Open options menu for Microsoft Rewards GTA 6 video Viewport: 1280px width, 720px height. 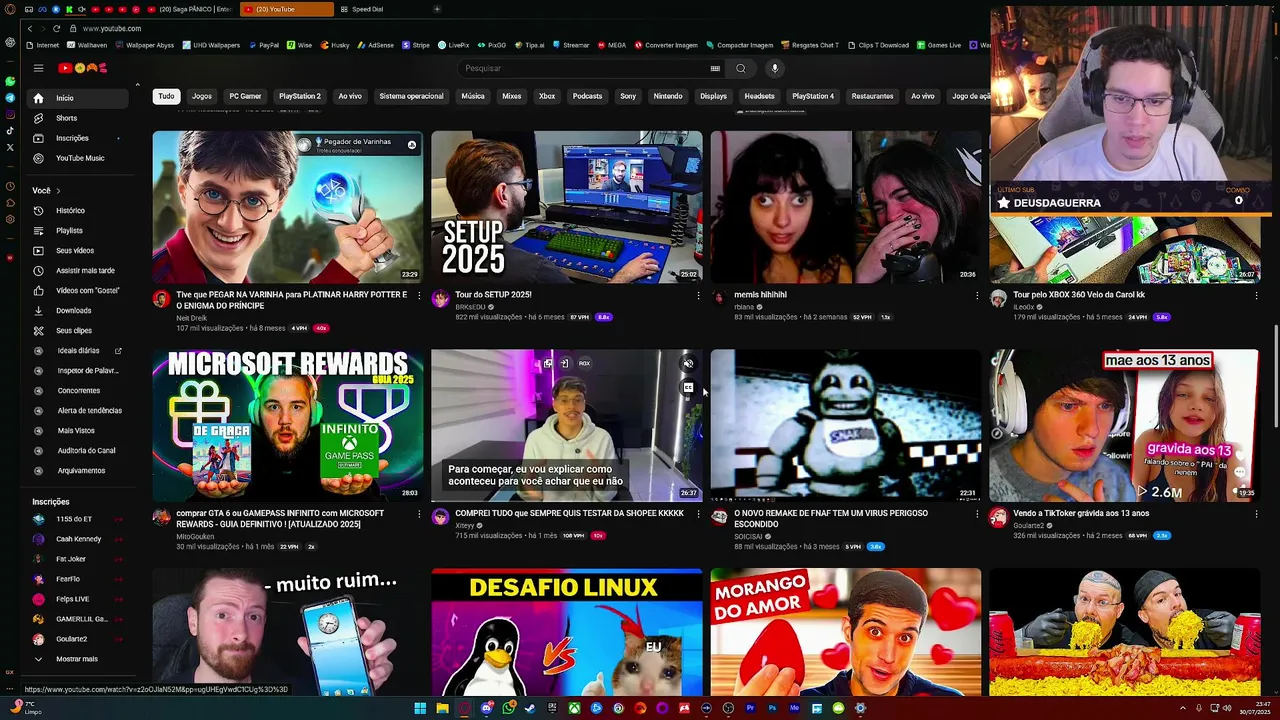[x=419, y=514]
